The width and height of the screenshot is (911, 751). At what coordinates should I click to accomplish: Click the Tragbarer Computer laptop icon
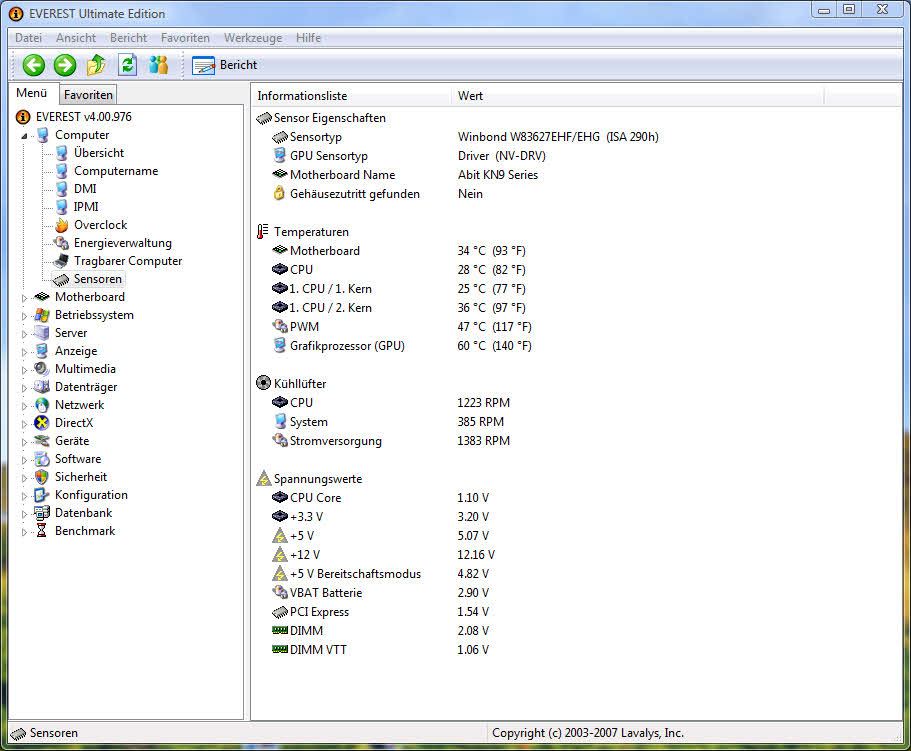point(61,261)
